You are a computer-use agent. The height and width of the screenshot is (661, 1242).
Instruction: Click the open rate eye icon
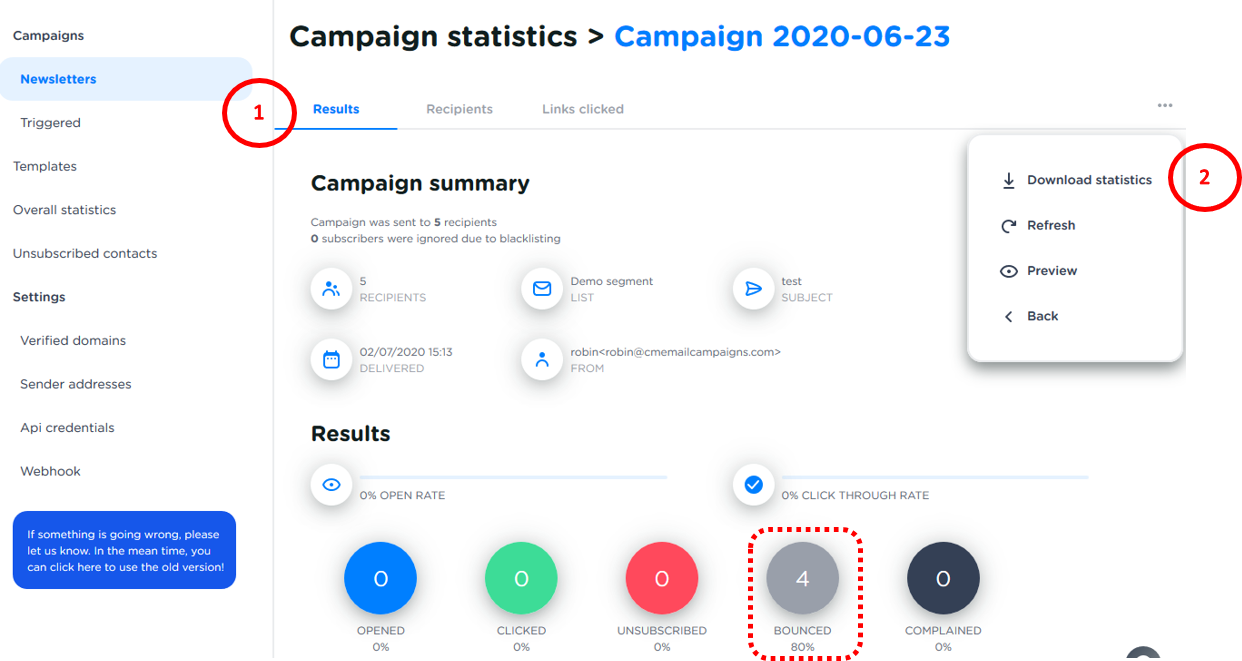331,485
